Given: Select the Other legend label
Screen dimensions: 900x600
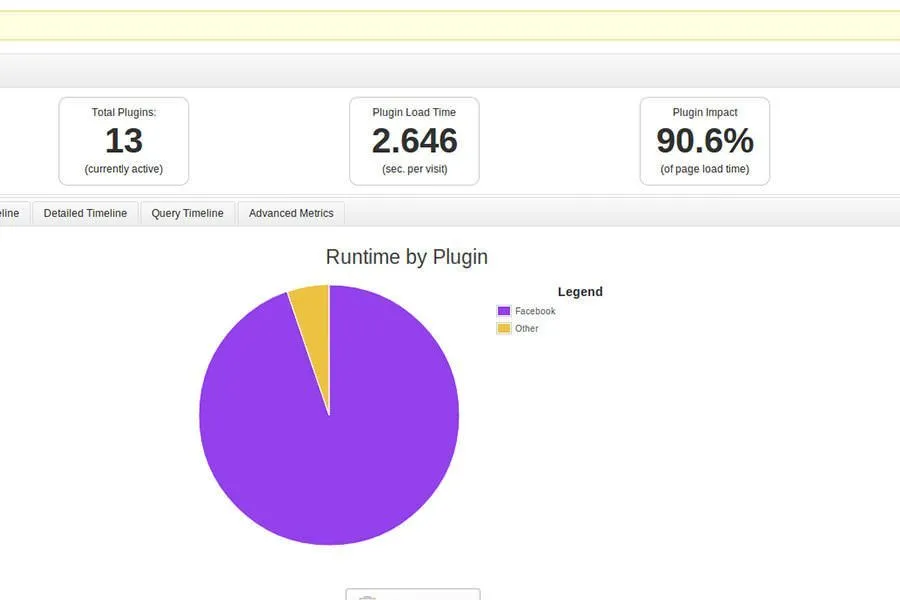Looking at the screenshot, I should [526, 328].
